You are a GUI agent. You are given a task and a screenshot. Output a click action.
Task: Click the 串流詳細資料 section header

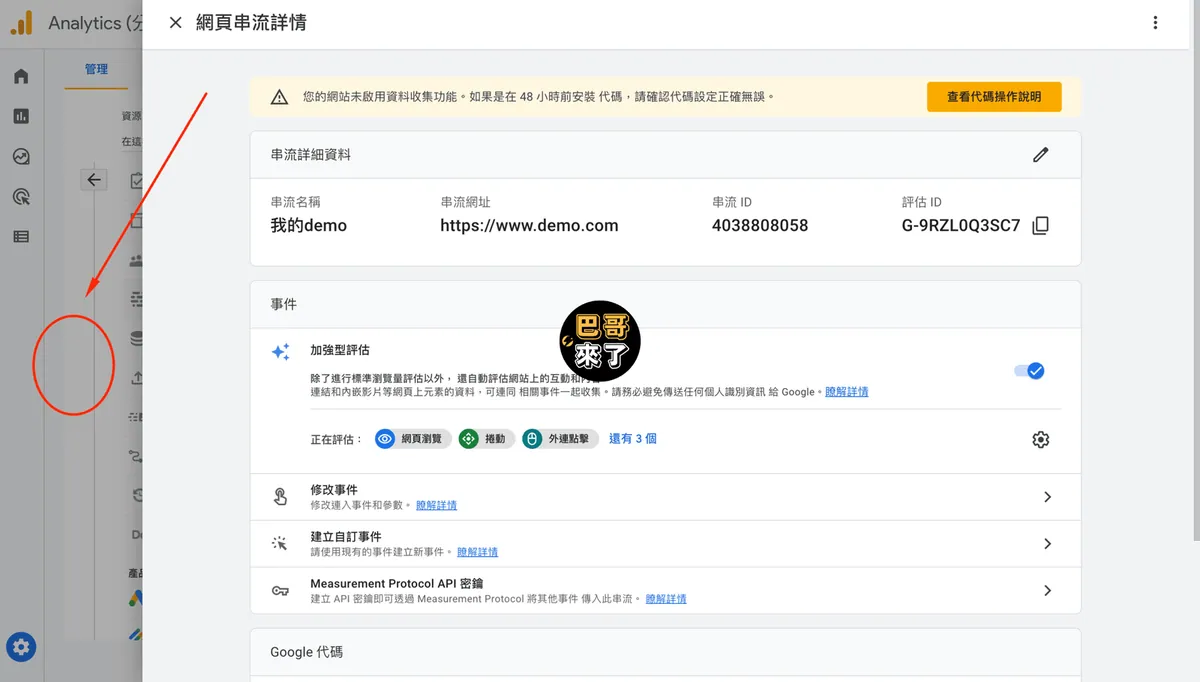(311, 155)
